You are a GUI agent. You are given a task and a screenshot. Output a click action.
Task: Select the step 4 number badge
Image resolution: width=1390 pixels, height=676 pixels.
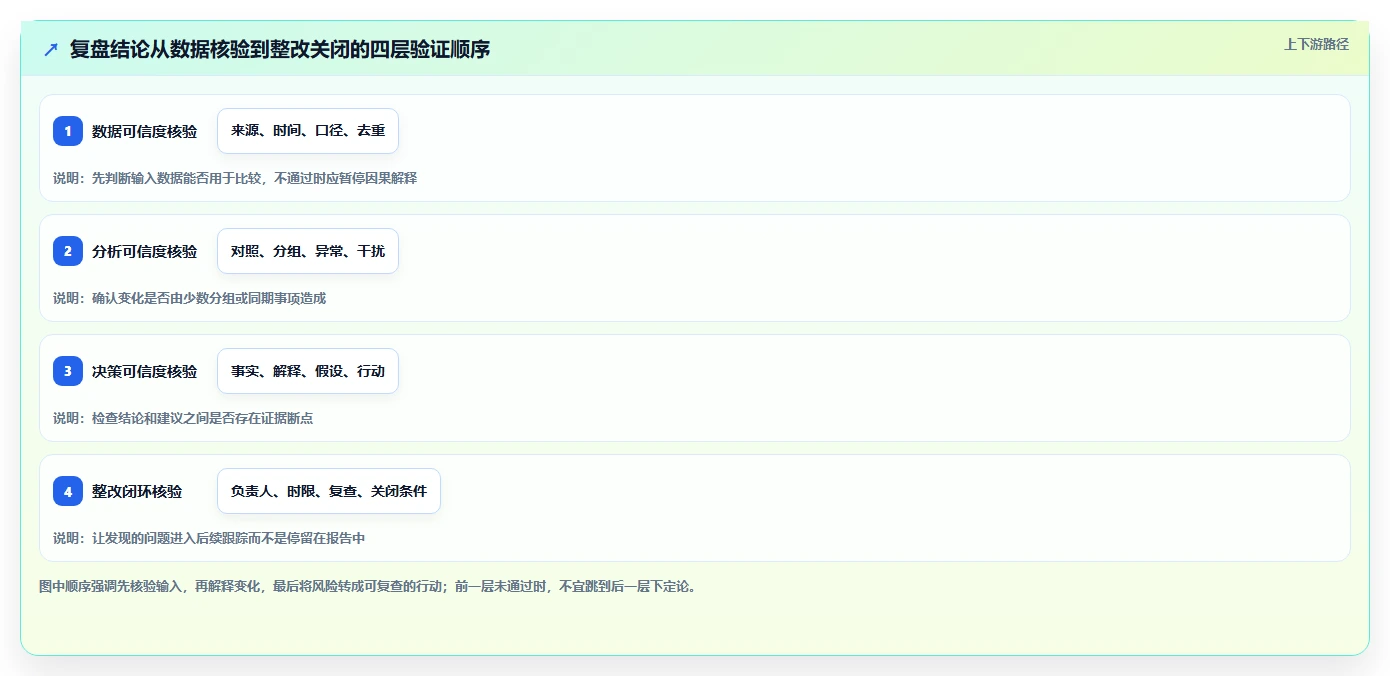click(x=68, y=491)
